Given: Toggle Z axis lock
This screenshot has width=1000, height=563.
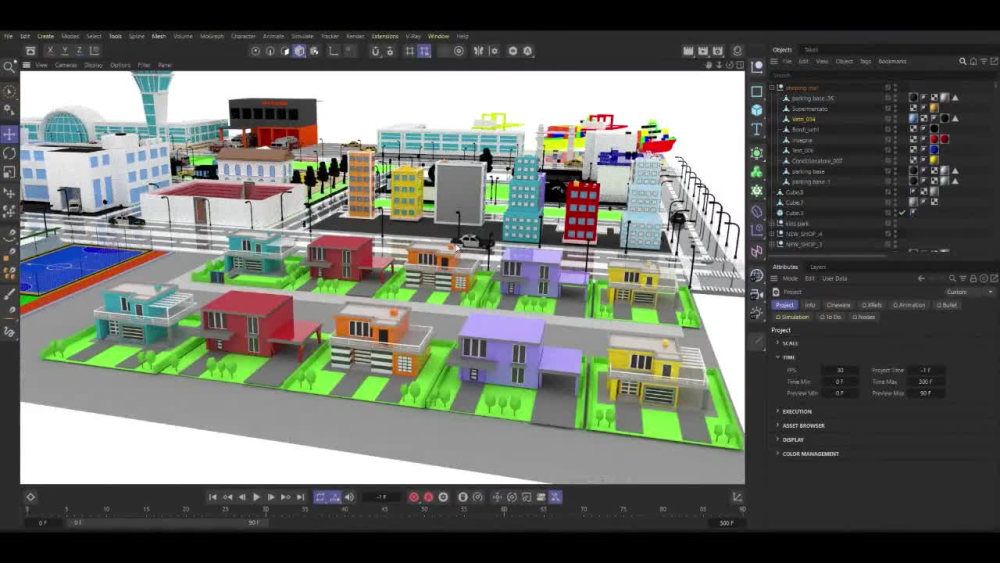Looking at the screenshot, I should (79, 50).
